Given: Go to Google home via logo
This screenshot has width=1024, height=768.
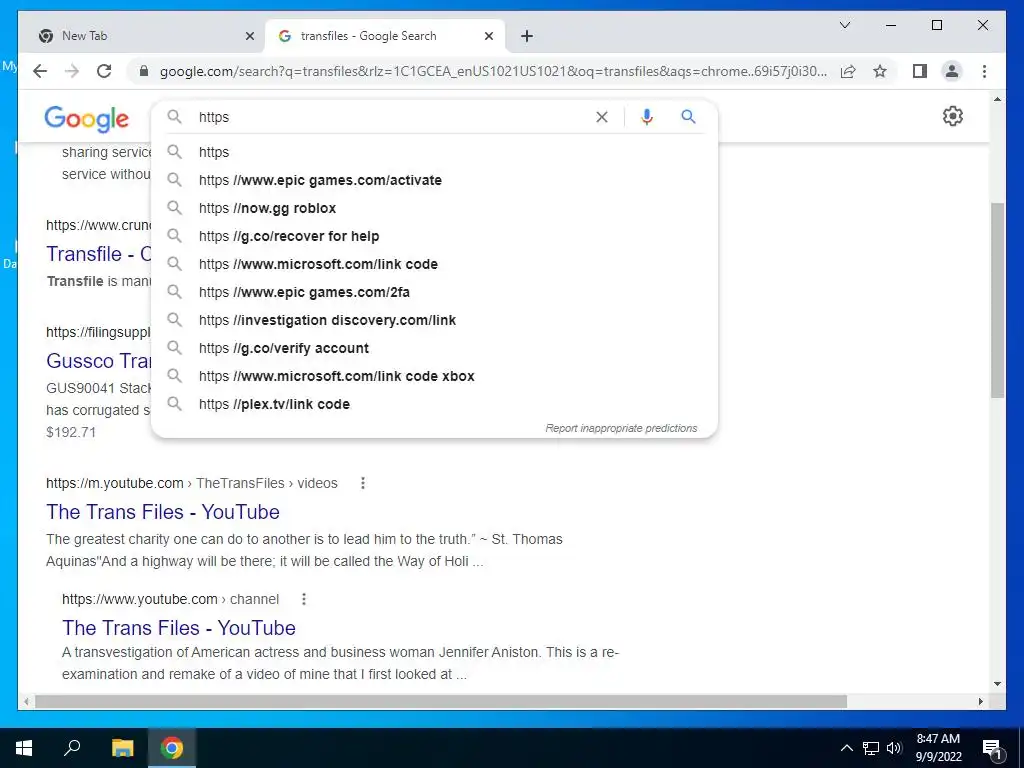Looking at the screenshot, I should 86,118.
